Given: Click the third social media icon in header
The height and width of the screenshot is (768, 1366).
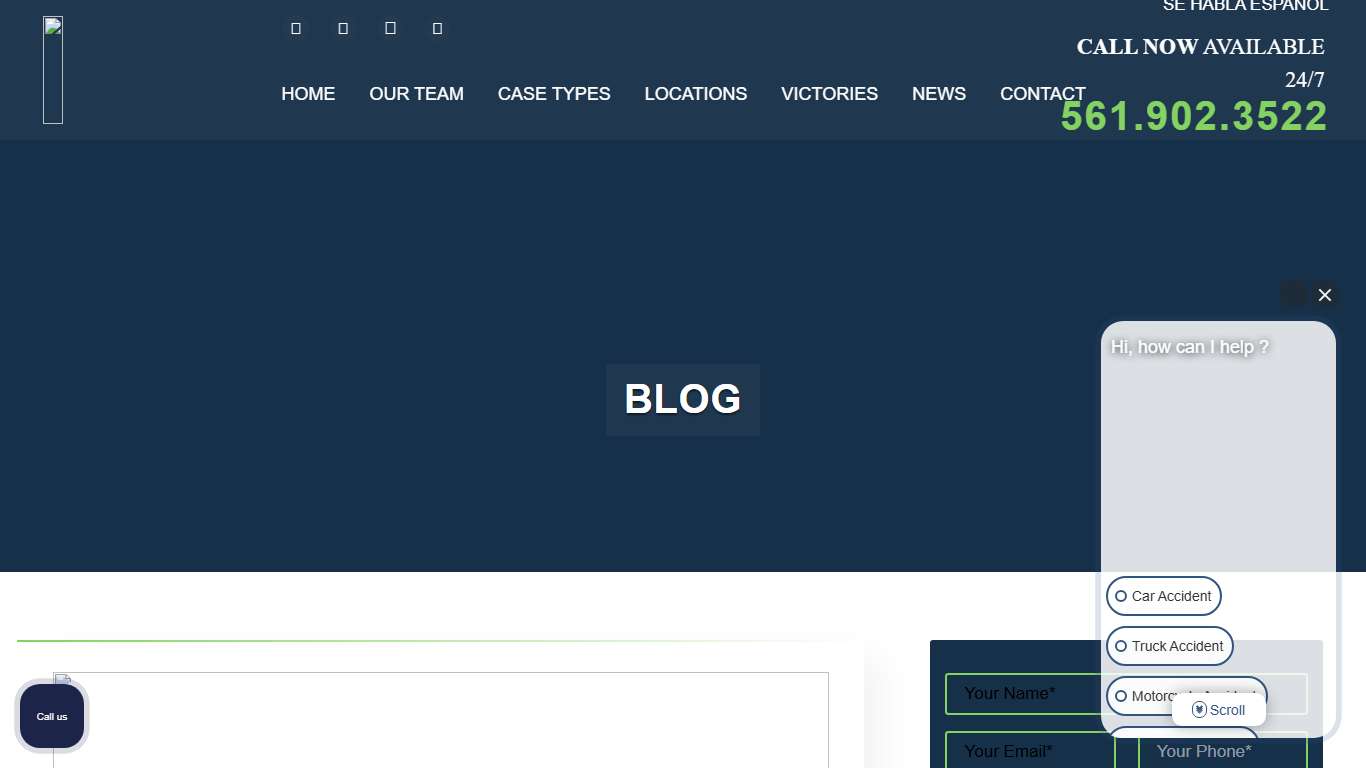Looking at the screenshot, I should point(390,28).
